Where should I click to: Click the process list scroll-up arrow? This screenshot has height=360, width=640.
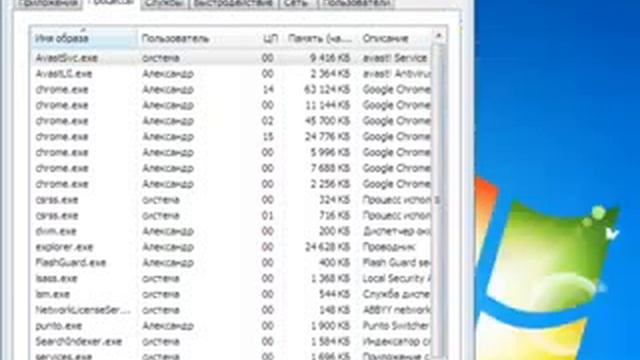click(439, 37)
